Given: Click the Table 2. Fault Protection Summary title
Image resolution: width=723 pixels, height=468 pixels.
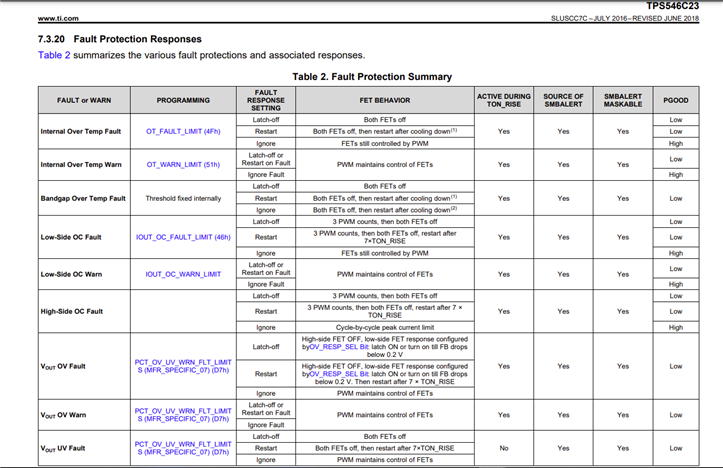Looking at the screenshot, I should click(372, 77).
